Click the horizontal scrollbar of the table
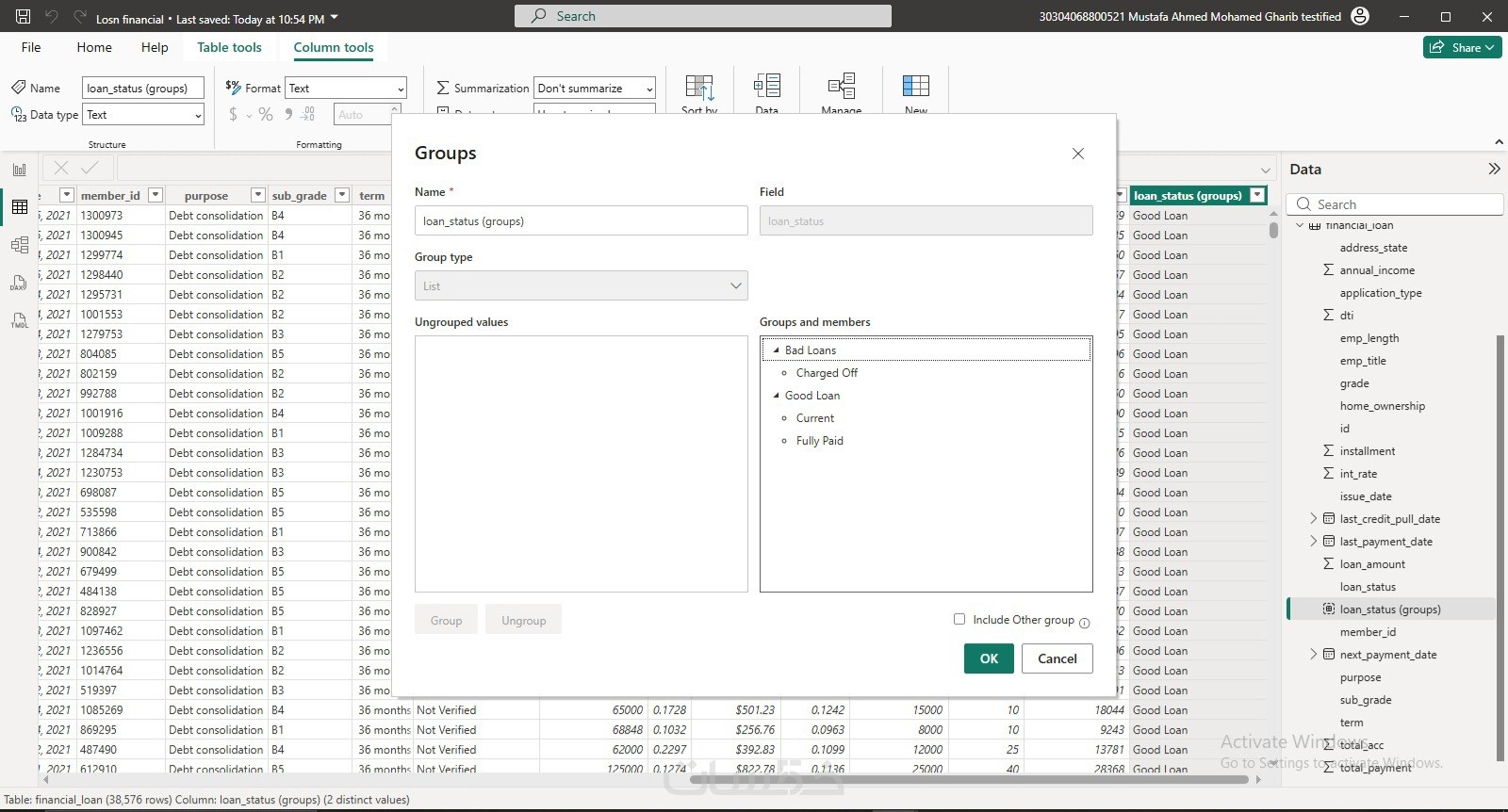 [x=971, y=779]
